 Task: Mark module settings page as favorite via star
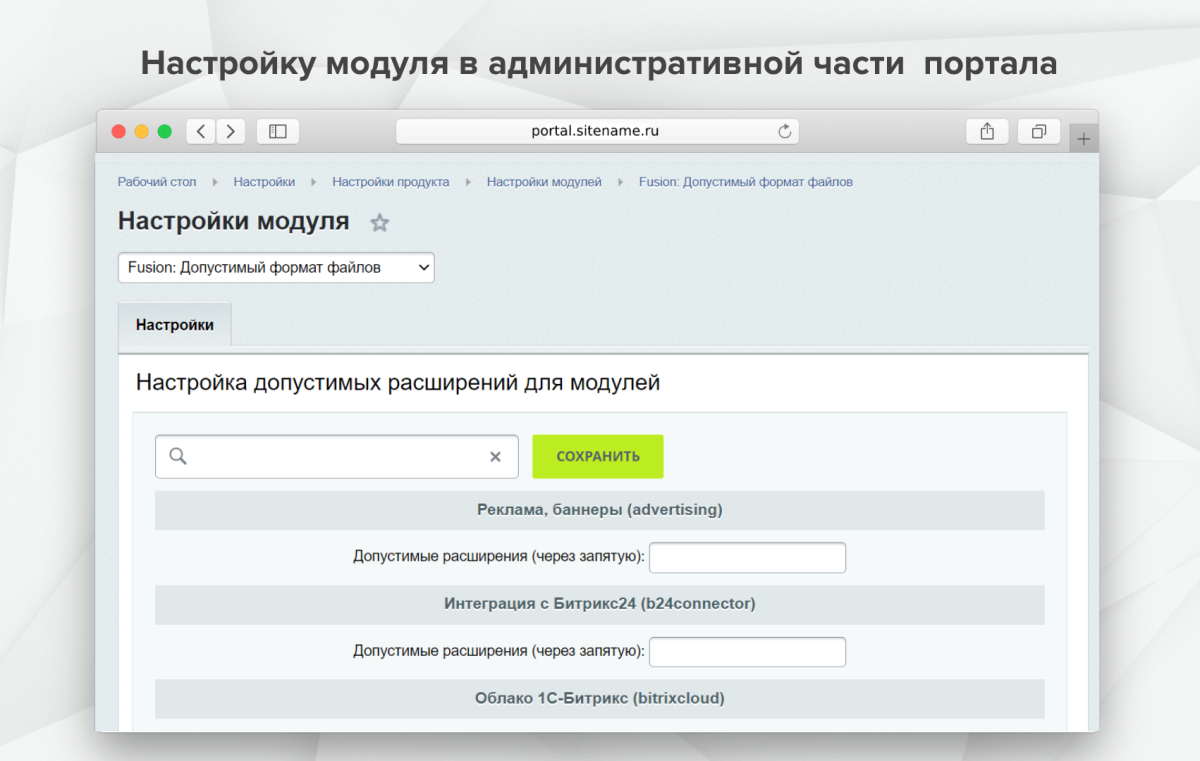point(380,223)
